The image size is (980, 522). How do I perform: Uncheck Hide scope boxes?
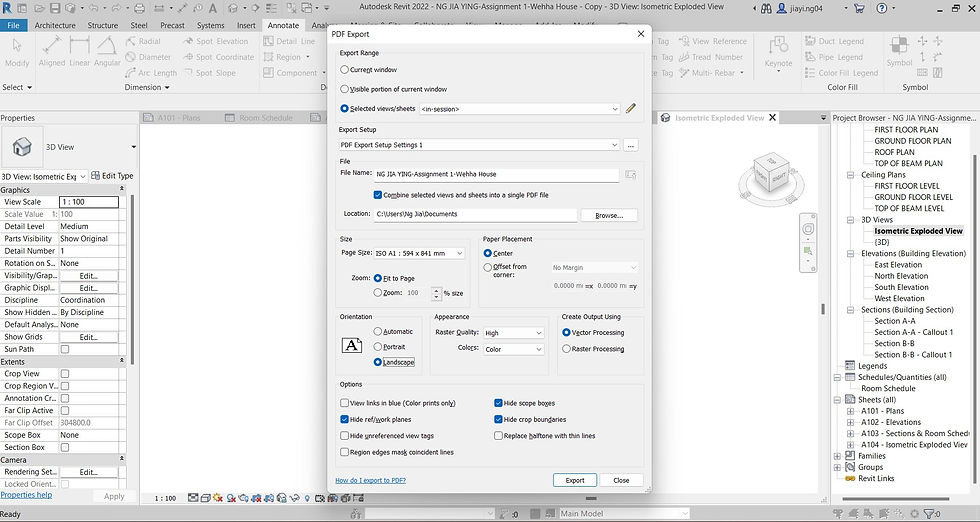point(498,403)
